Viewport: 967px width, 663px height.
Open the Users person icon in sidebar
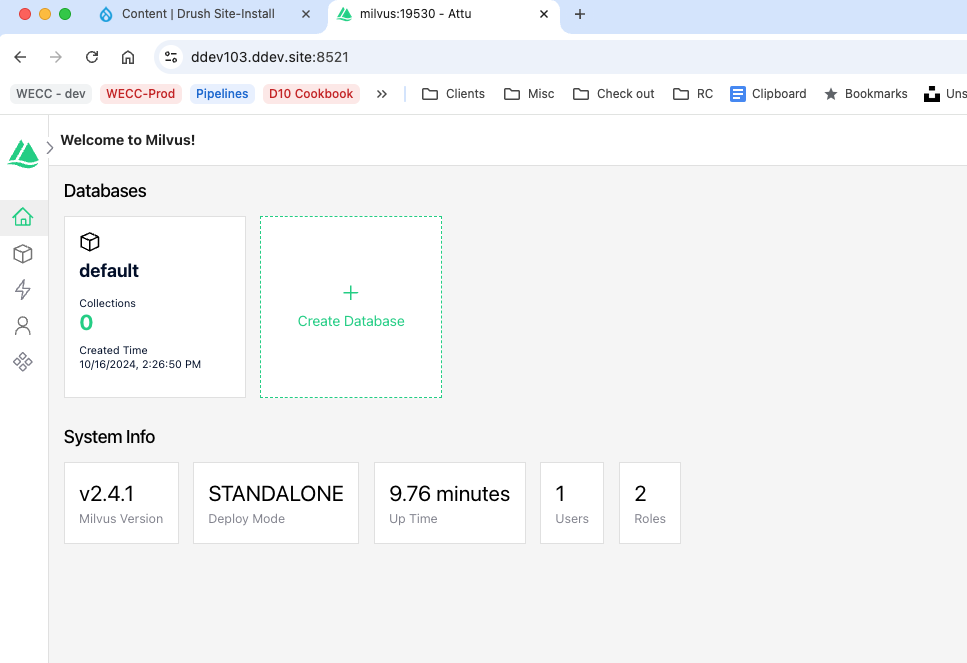tap(23, 326)
